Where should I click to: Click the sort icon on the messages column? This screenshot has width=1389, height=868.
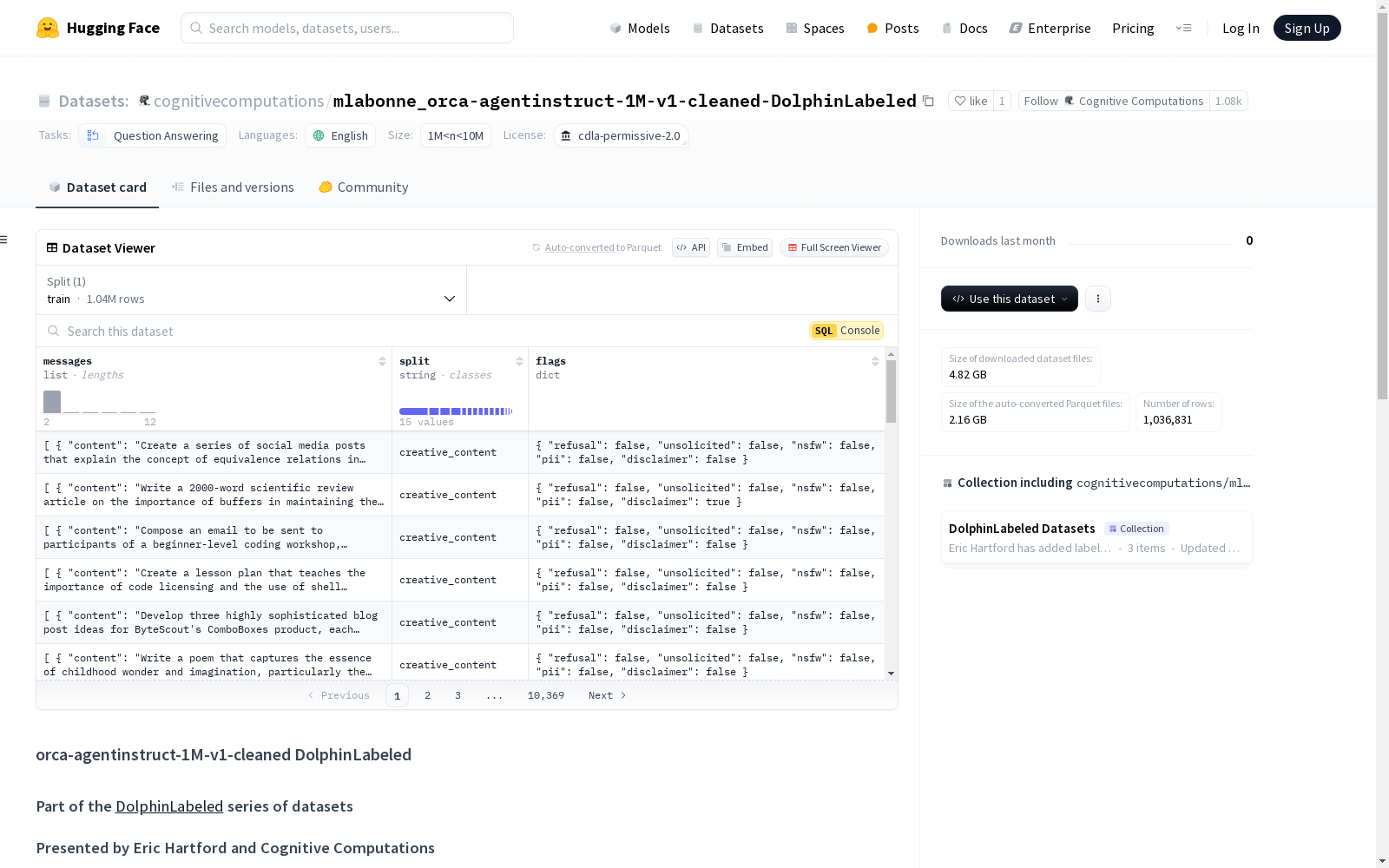pos(382,361)
